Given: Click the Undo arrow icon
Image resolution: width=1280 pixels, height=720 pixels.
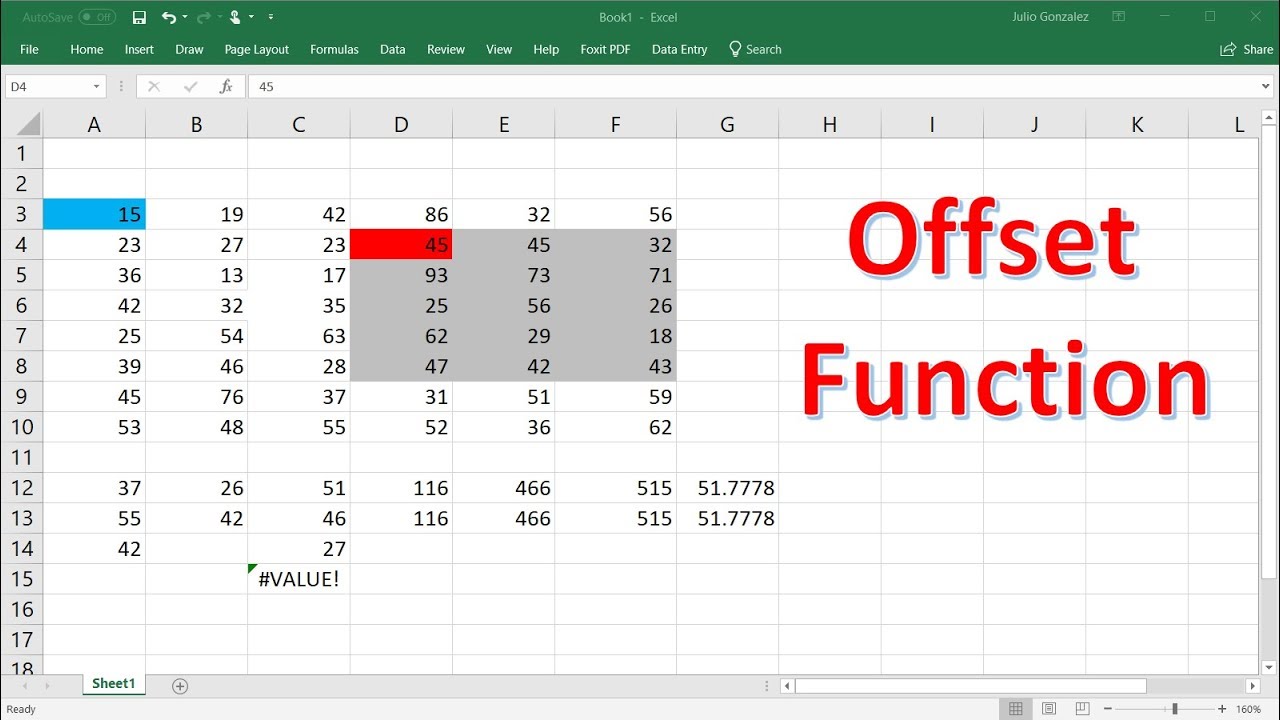Looking at the screenshot, I should coord(168,17).
